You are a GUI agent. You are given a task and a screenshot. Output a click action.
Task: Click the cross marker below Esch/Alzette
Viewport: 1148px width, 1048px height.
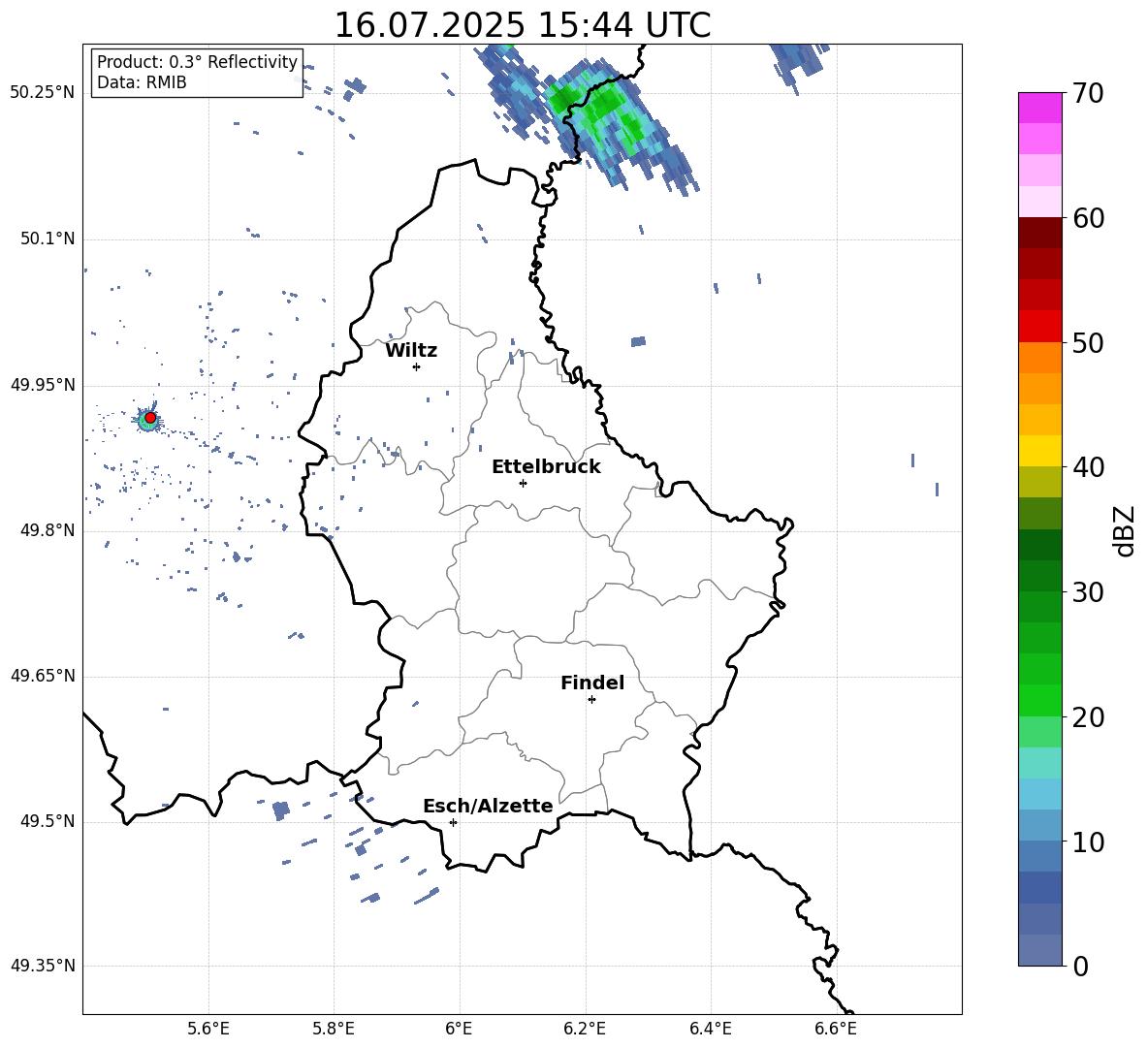click(x=453, y=822)
